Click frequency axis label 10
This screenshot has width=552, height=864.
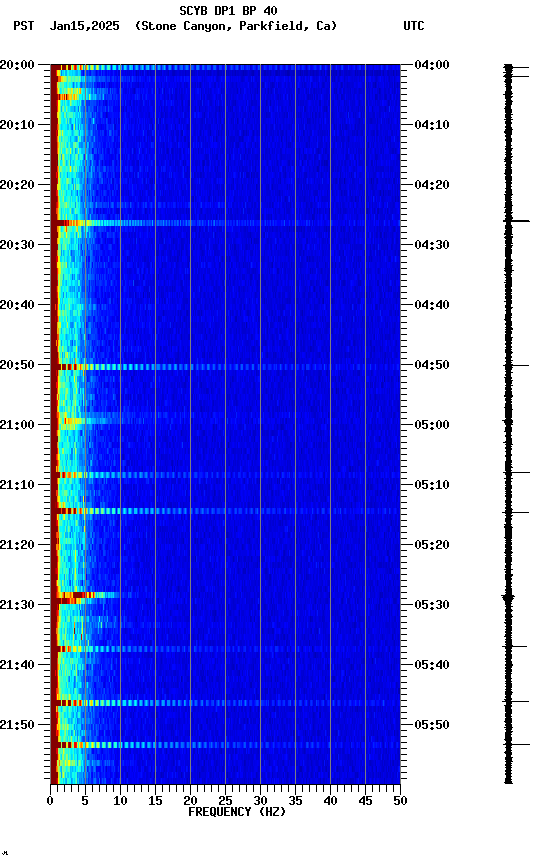[x=120, y=801]
